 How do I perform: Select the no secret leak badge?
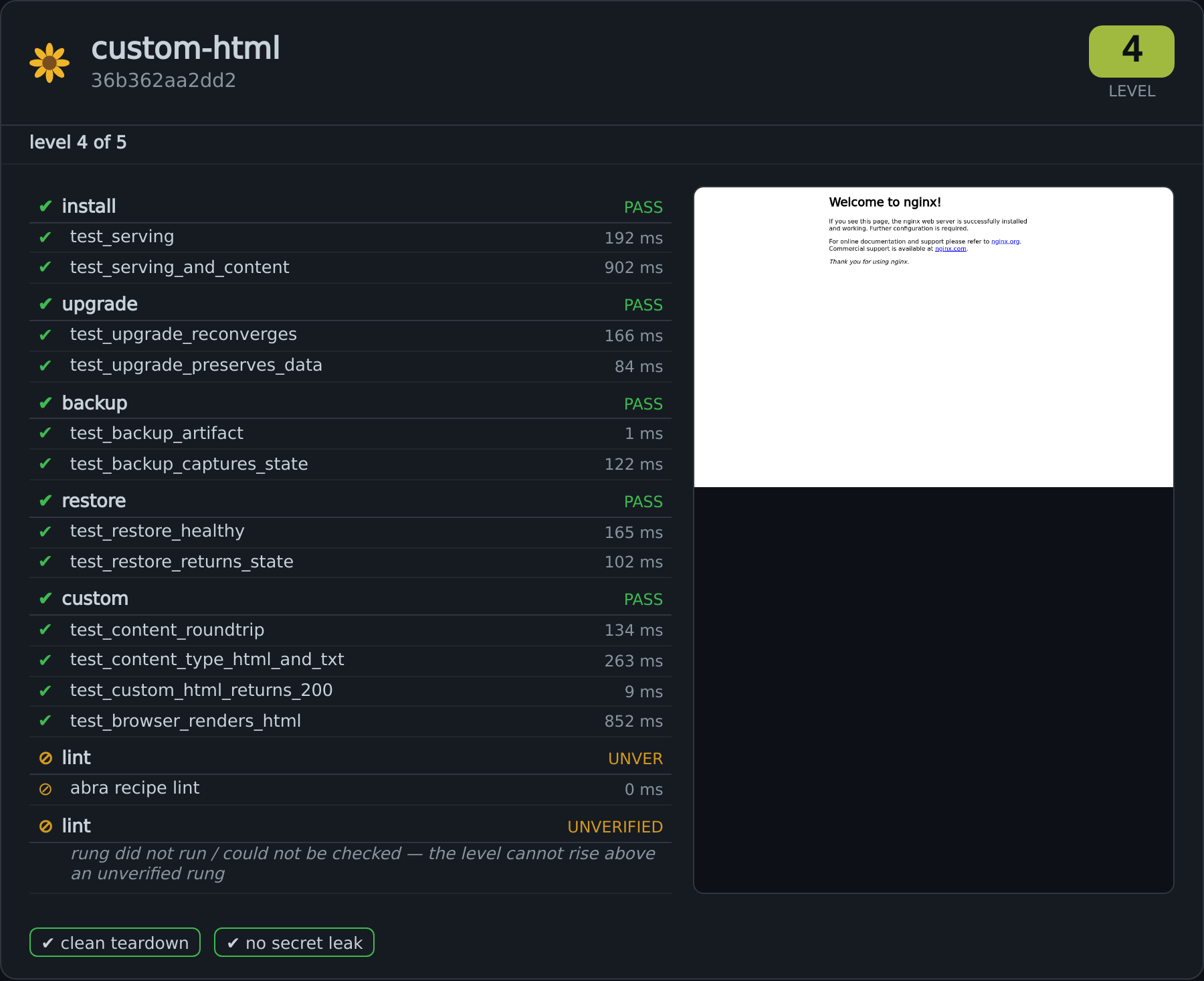click(294, 942)
